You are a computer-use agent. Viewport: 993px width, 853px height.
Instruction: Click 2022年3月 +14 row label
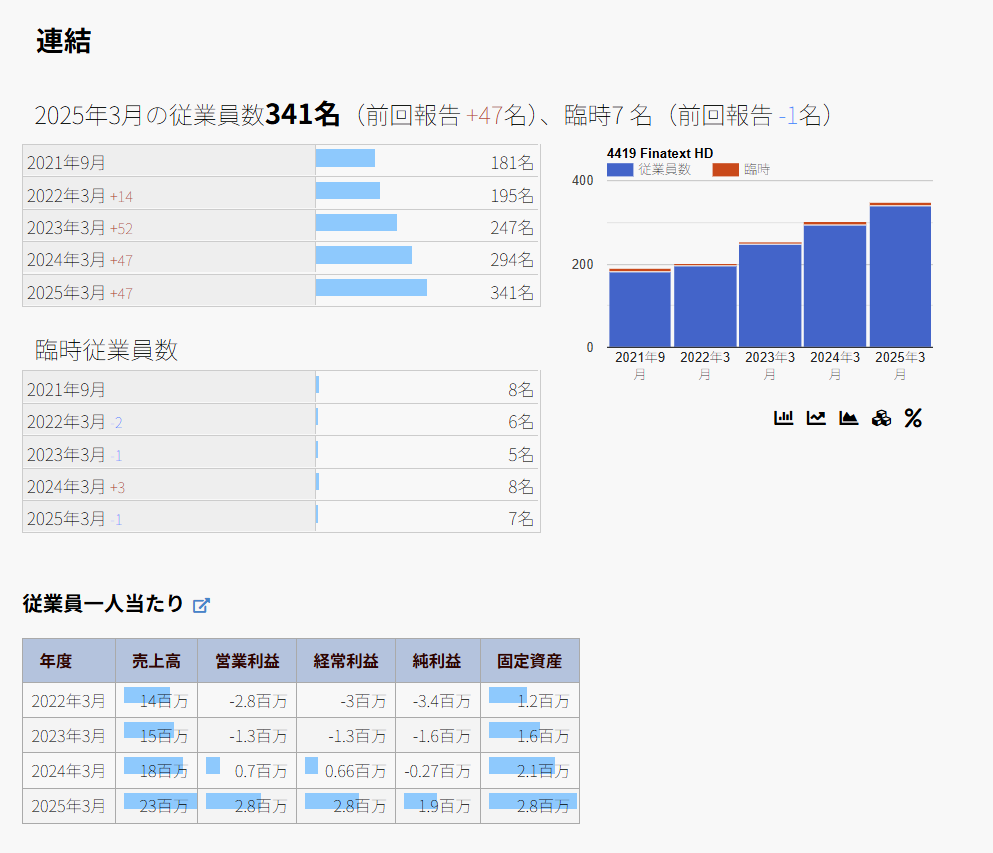[80, 196]
